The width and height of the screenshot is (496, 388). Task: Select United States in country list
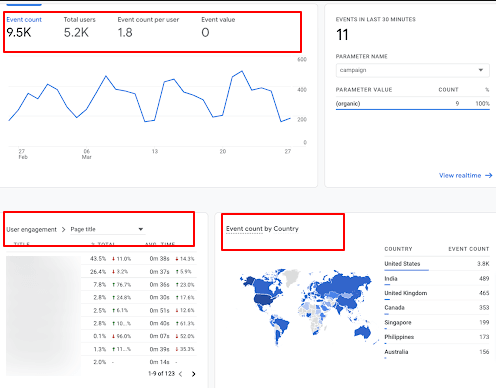point(402,264)
